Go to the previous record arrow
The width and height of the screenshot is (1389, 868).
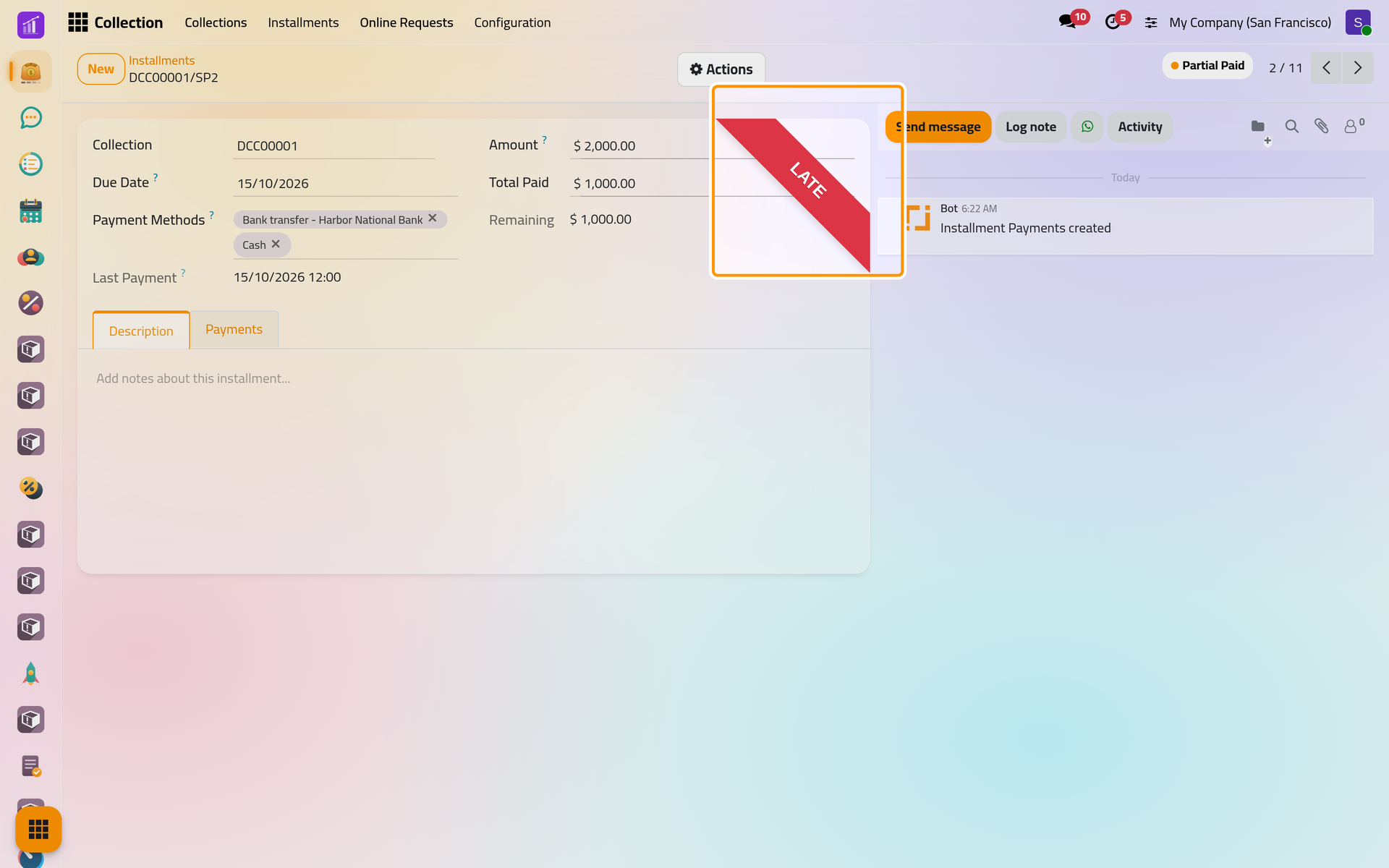[1326, 68]
